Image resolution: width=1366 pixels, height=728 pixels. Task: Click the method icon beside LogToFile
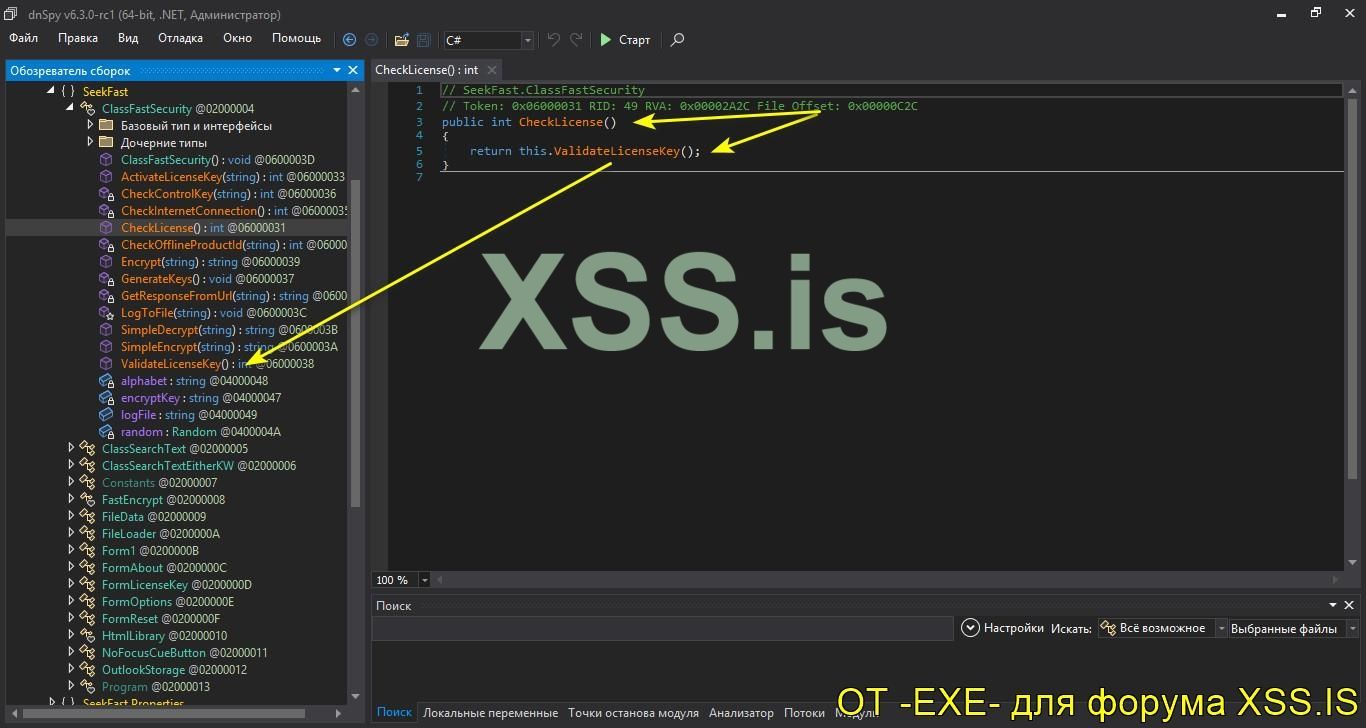pyautogui.click(x=107, y=313)
